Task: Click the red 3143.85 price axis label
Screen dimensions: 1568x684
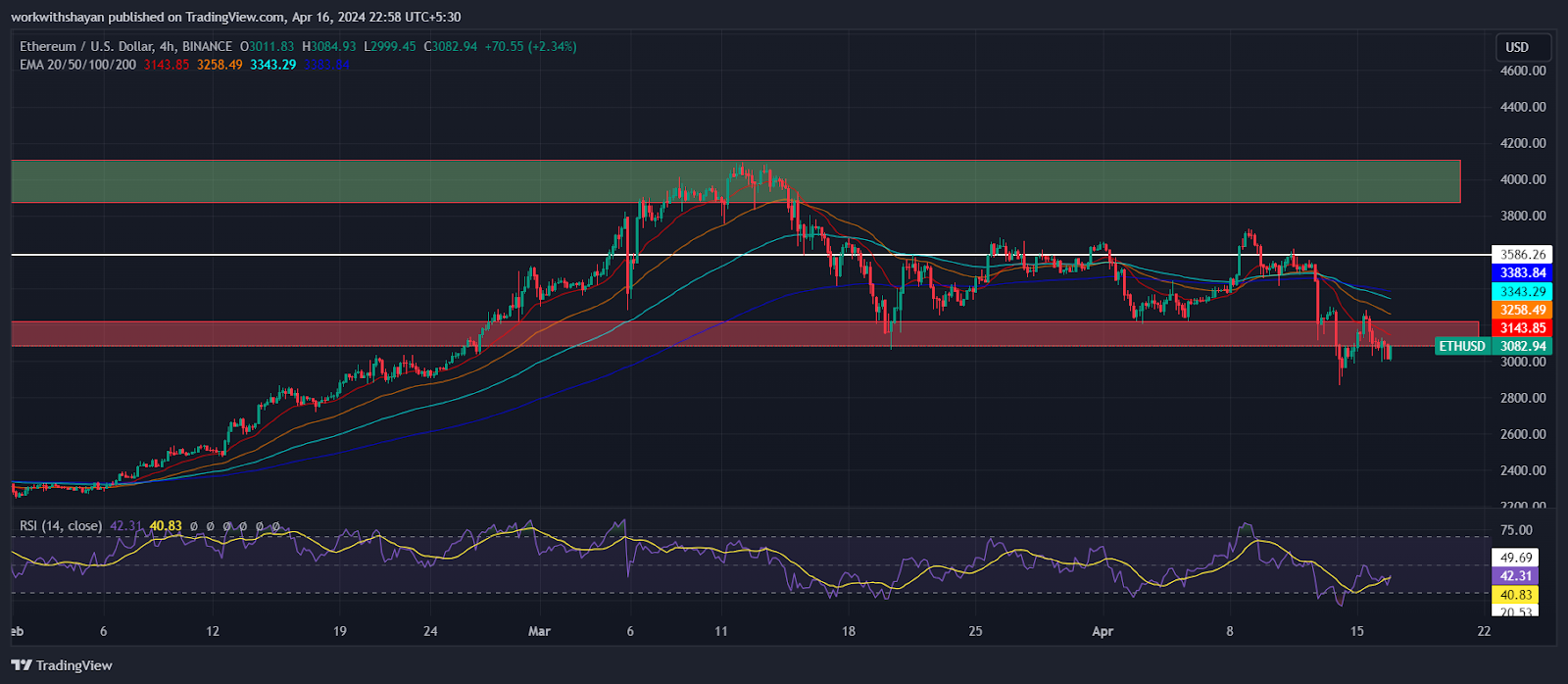Action: [x=1522, y=328]
